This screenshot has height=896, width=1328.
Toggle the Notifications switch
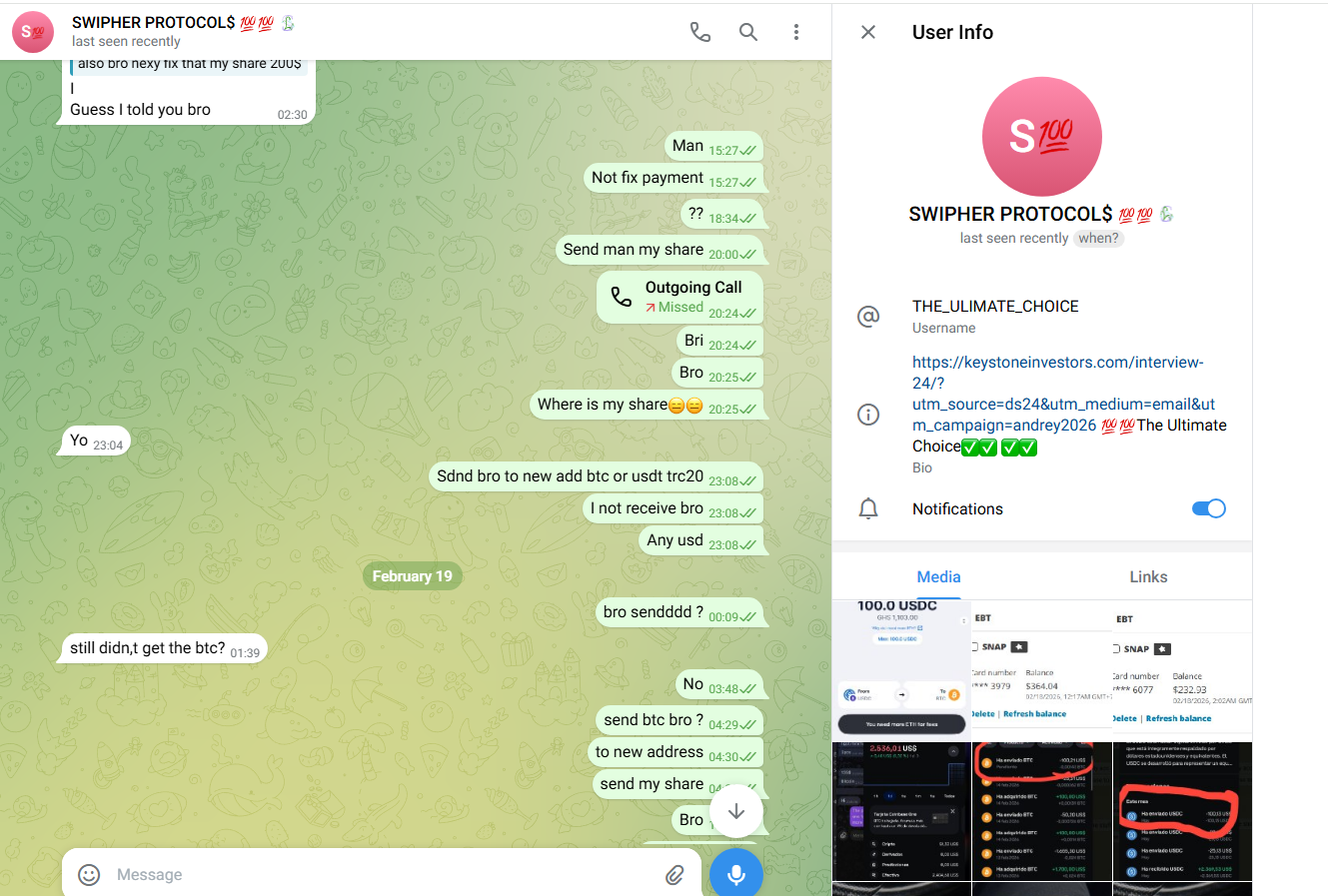pos(1208,508)
